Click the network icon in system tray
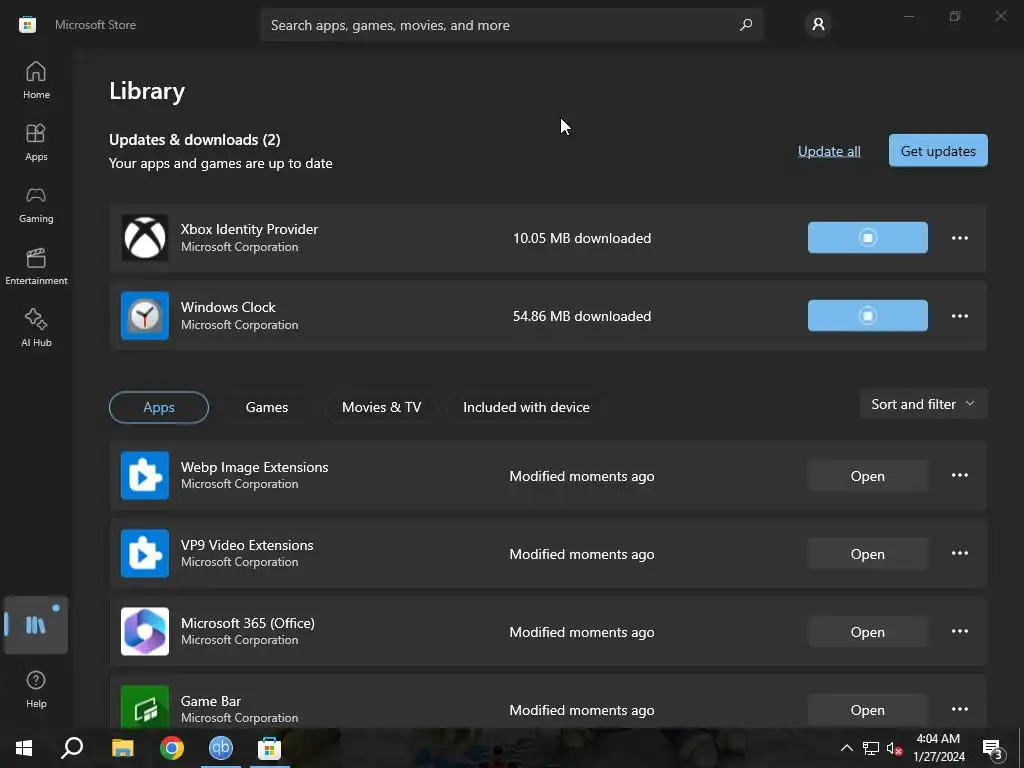The width and height of the screenshot is (1024, 768). pos(871,748)
